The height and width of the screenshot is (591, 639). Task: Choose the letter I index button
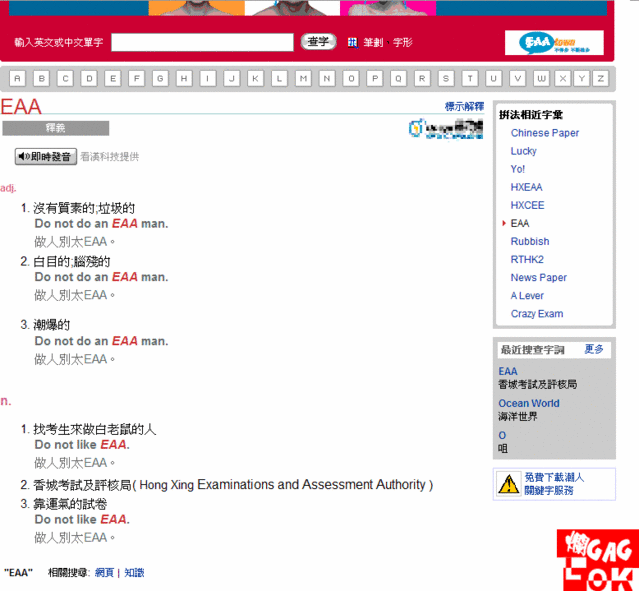208,78
